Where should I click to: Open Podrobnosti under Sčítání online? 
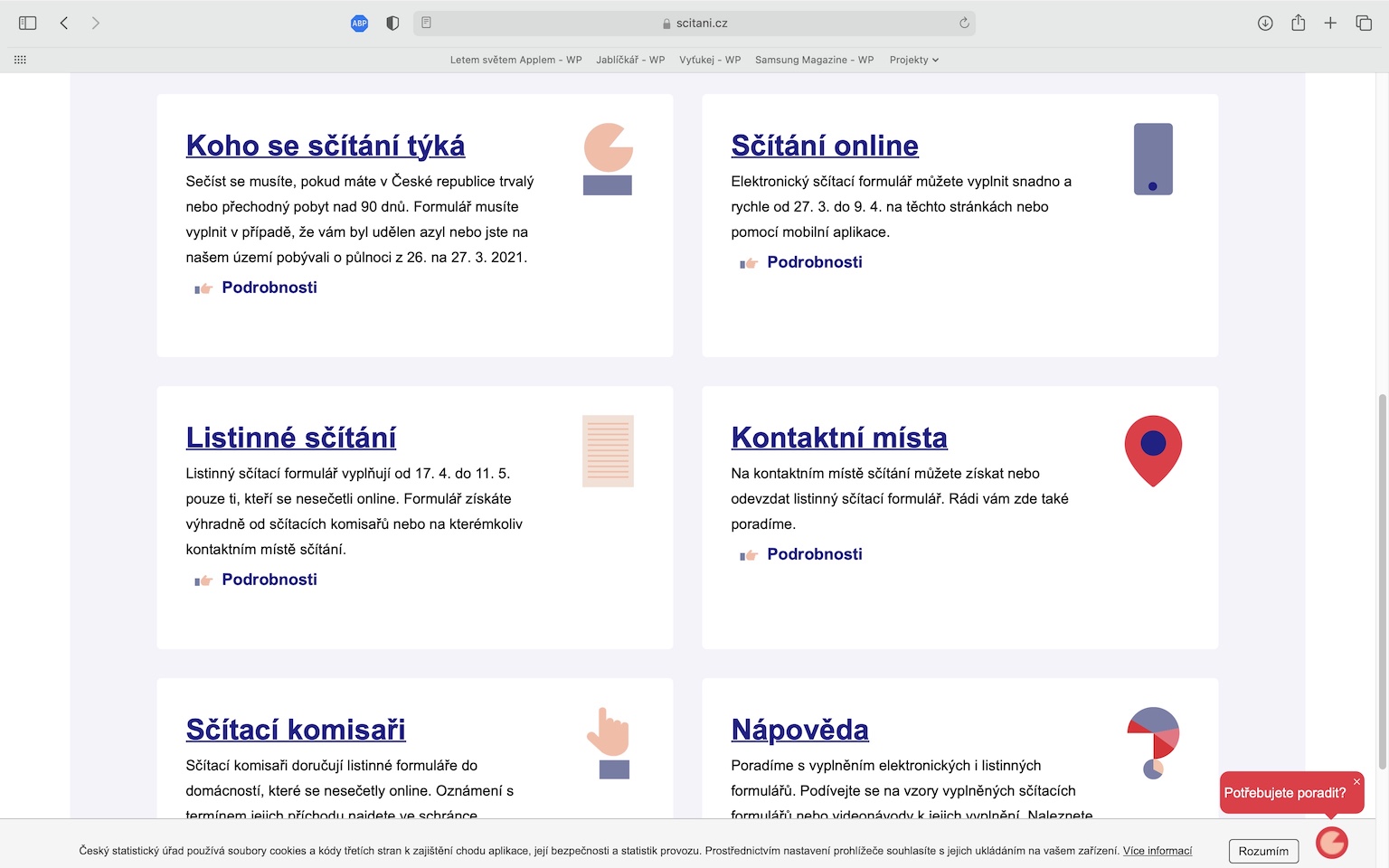[x=815, y=262]
